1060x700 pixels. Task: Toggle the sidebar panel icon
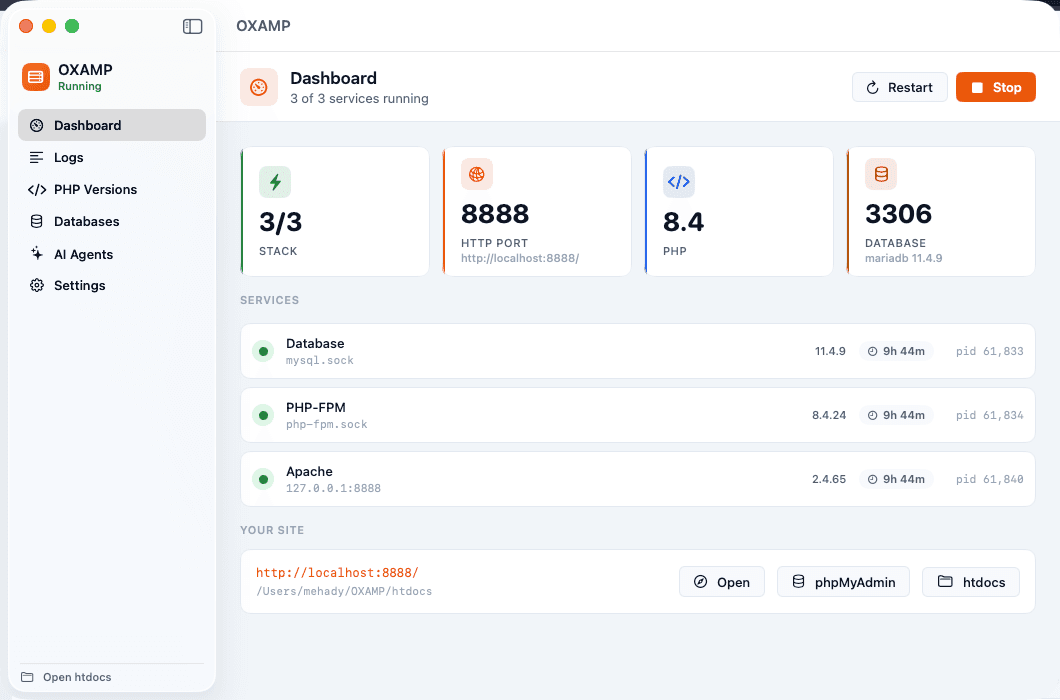click(193, 26)
